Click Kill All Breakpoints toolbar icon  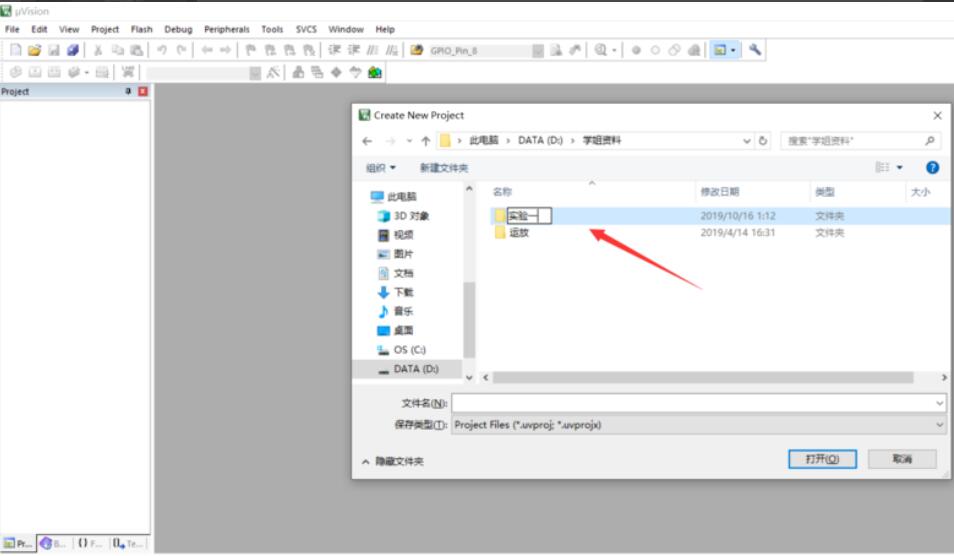click(x=694, y=50)
